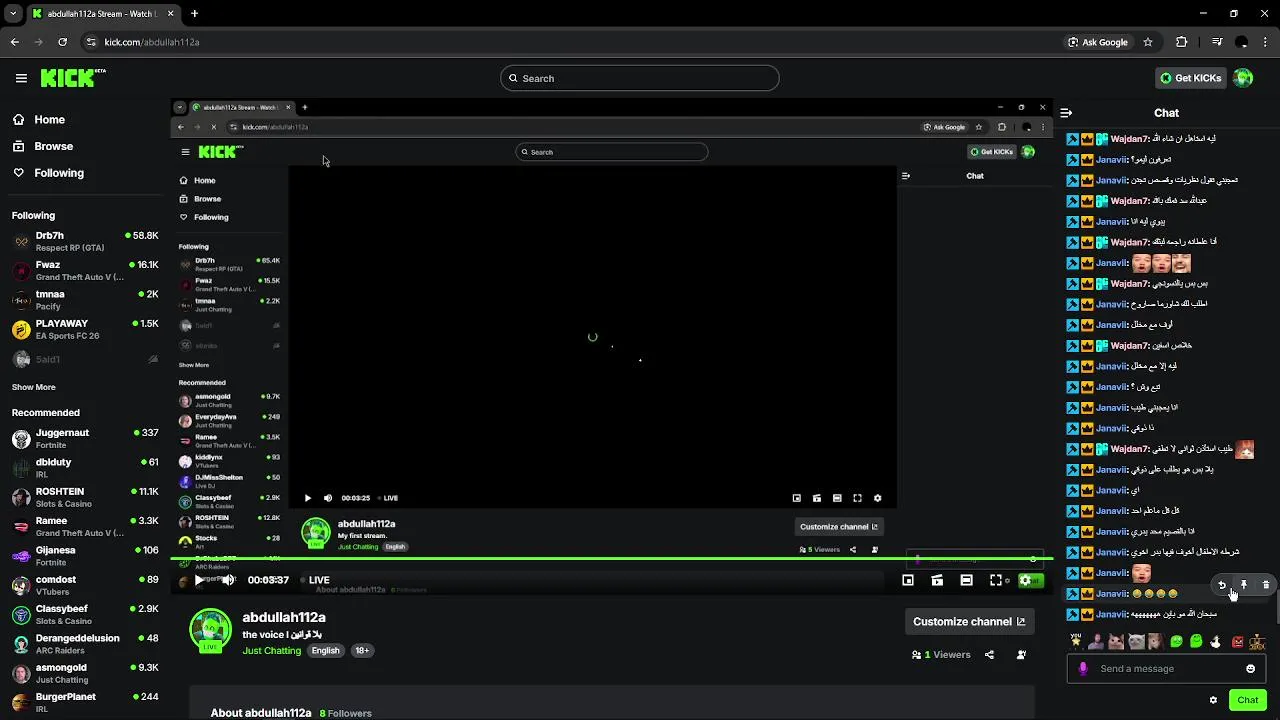Screen dimensions: 1280x720
Task: Click the KICK logo in outer page header
Action: point(73,78)
